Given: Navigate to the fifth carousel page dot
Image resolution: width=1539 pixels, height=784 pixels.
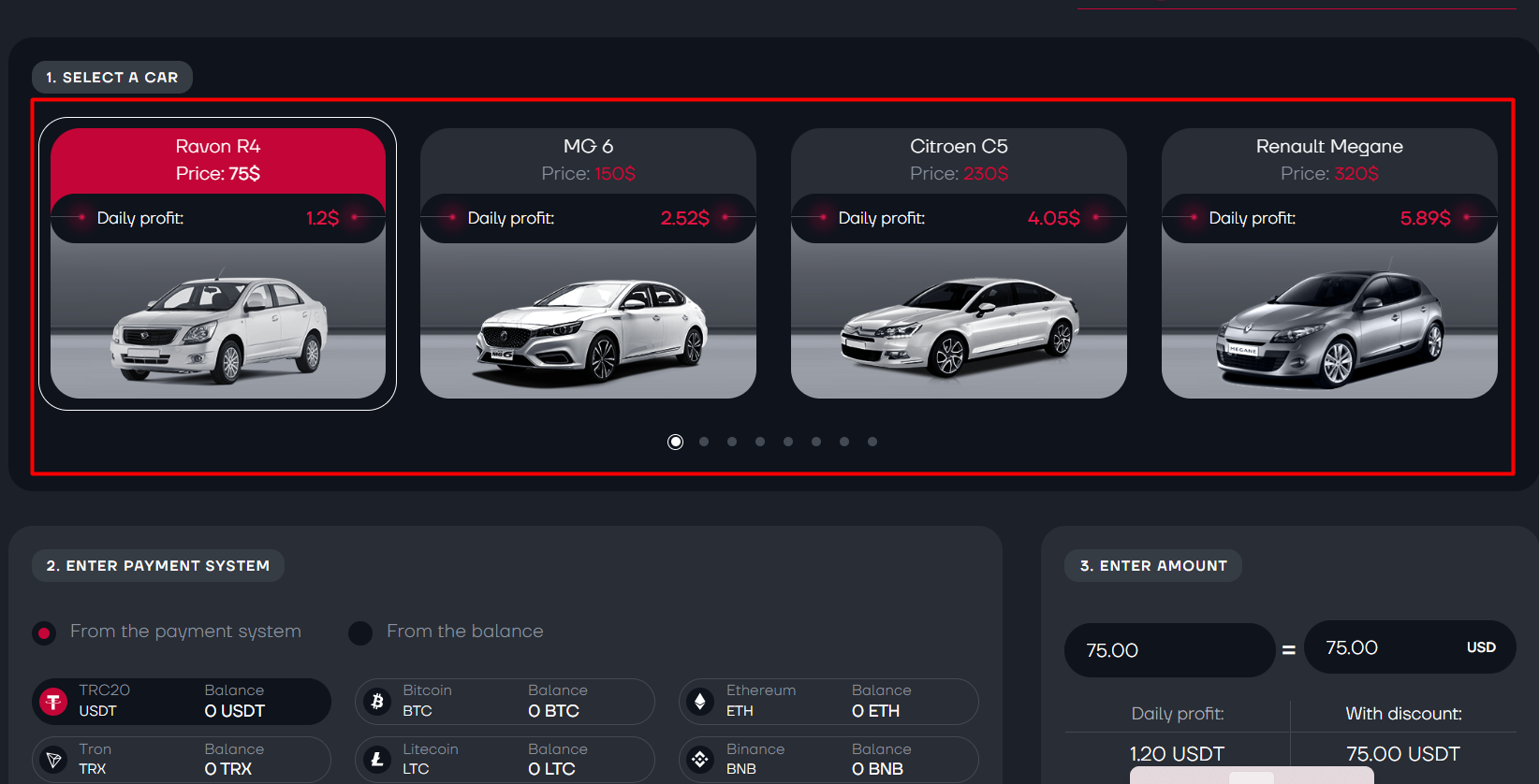Looking at the screenshot, I should (x=788, y=442).
